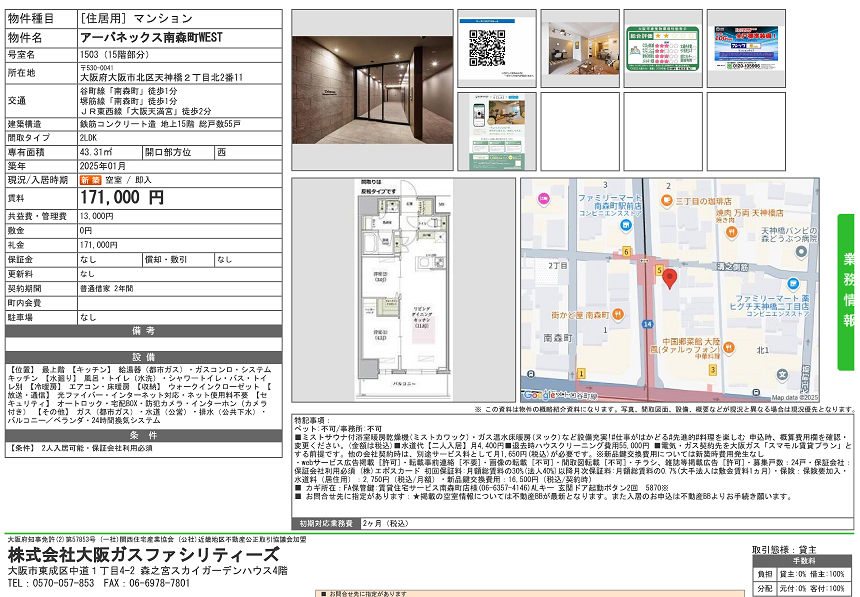This screenshot has height=597, width=860.
Task: Click the 街かど屋 南森町 restaurant icon
Action: [x=619, y=313]
